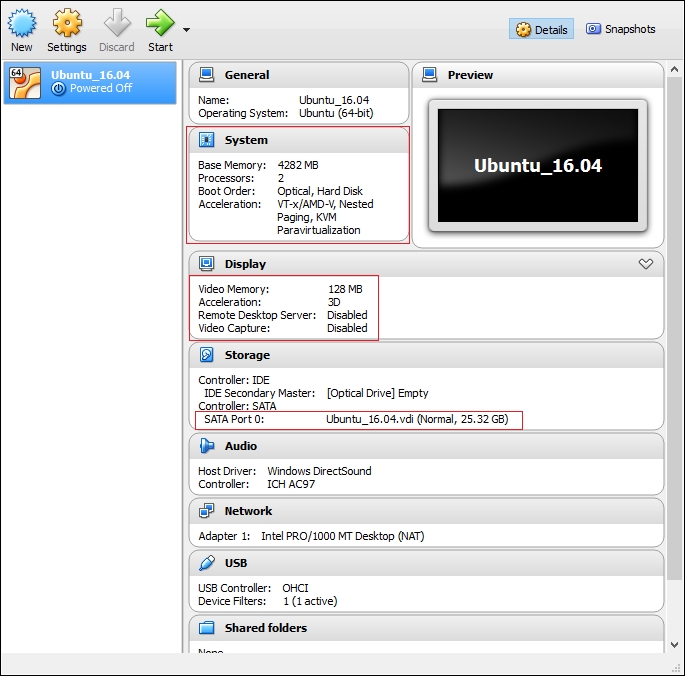685x676 pixels.
Task: Click the Controller: IDE line
Action: pos(234,380)
